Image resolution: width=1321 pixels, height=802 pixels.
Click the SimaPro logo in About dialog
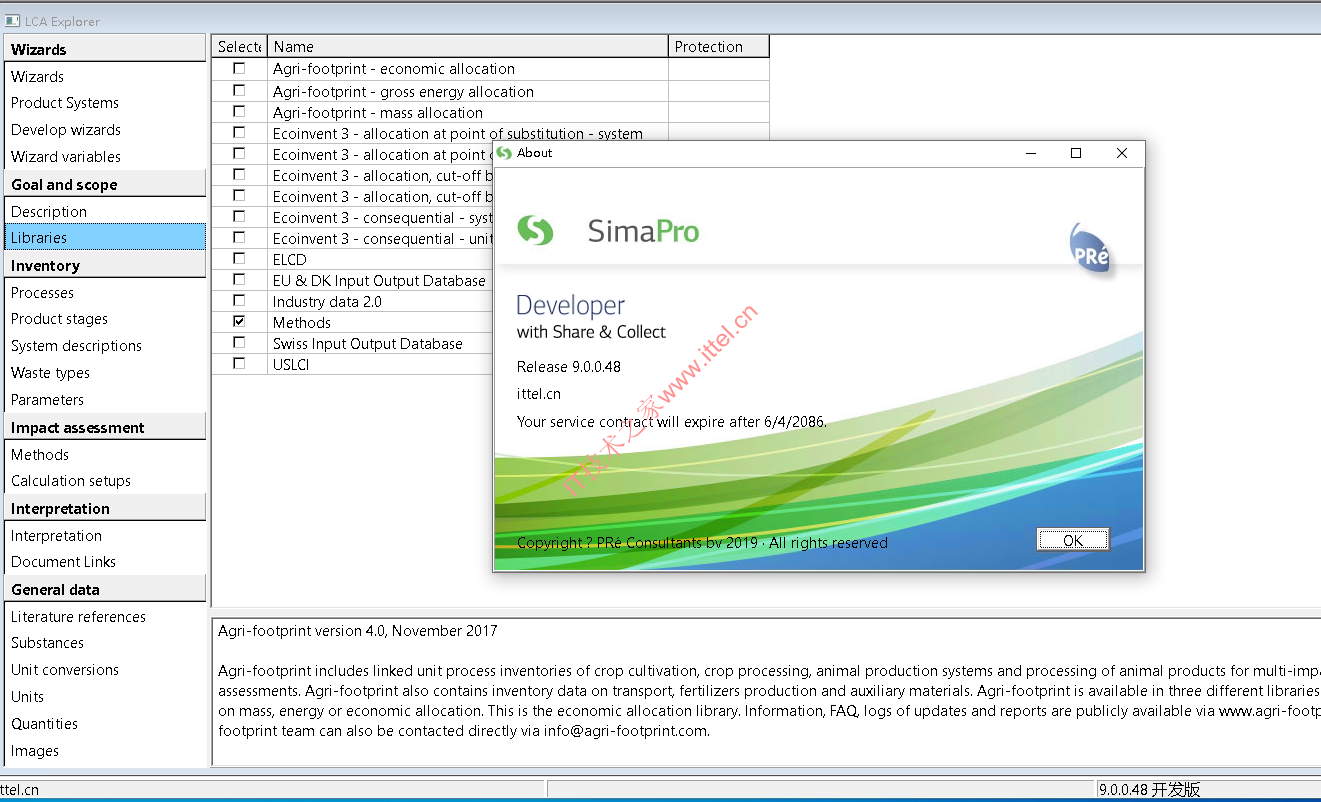pos(608,231)
